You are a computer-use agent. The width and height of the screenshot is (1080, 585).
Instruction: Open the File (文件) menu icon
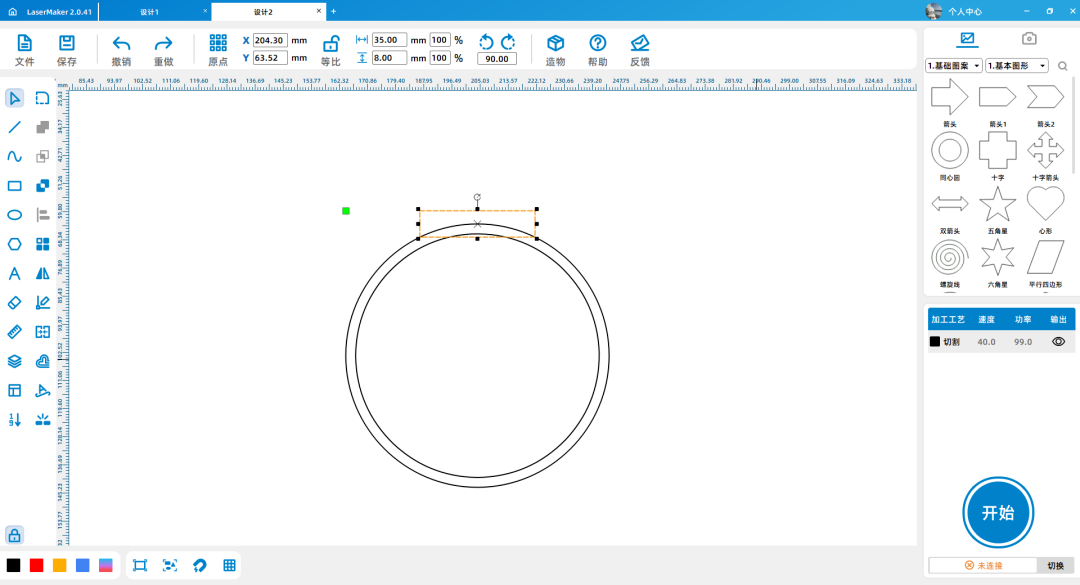25,43
